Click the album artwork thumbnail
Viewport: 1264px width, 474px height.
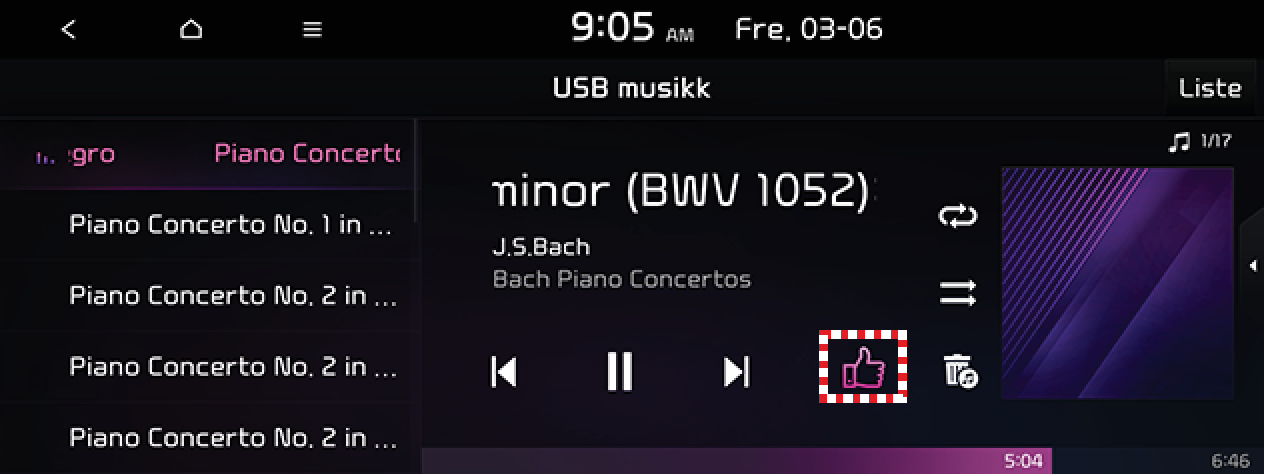pyautogui.click(x=1117, y=283)
